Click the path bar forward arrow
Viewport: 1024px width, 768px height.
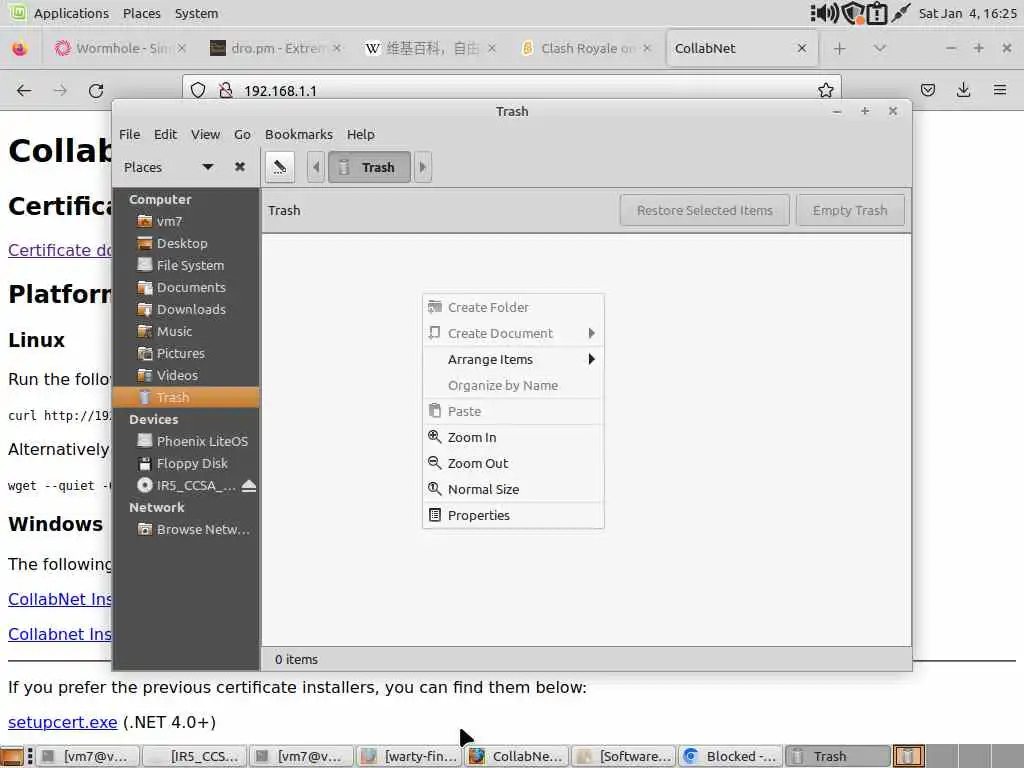tap(423, 167)
